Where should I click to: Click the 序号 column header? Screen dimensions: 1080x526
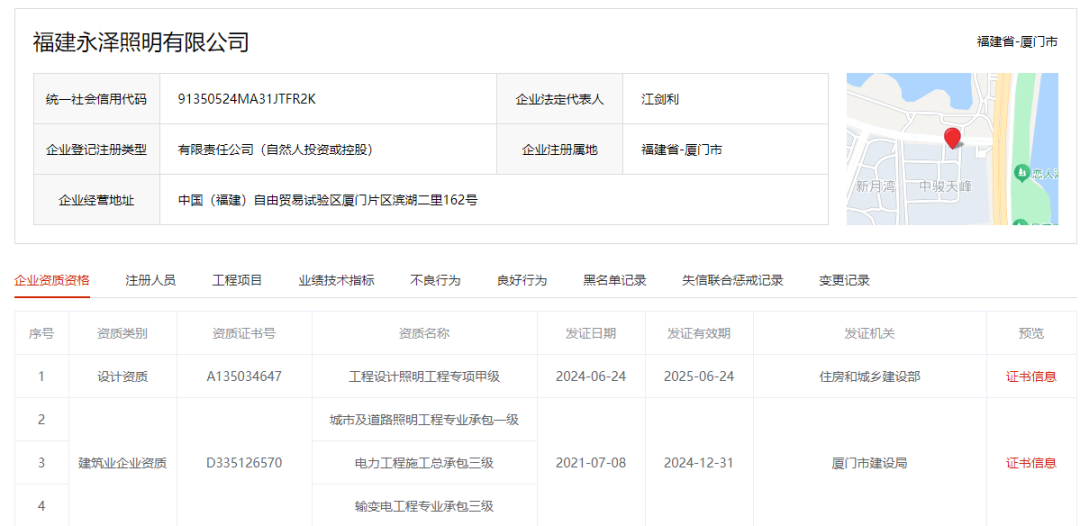pyautogui.click(x=41, y=333)
